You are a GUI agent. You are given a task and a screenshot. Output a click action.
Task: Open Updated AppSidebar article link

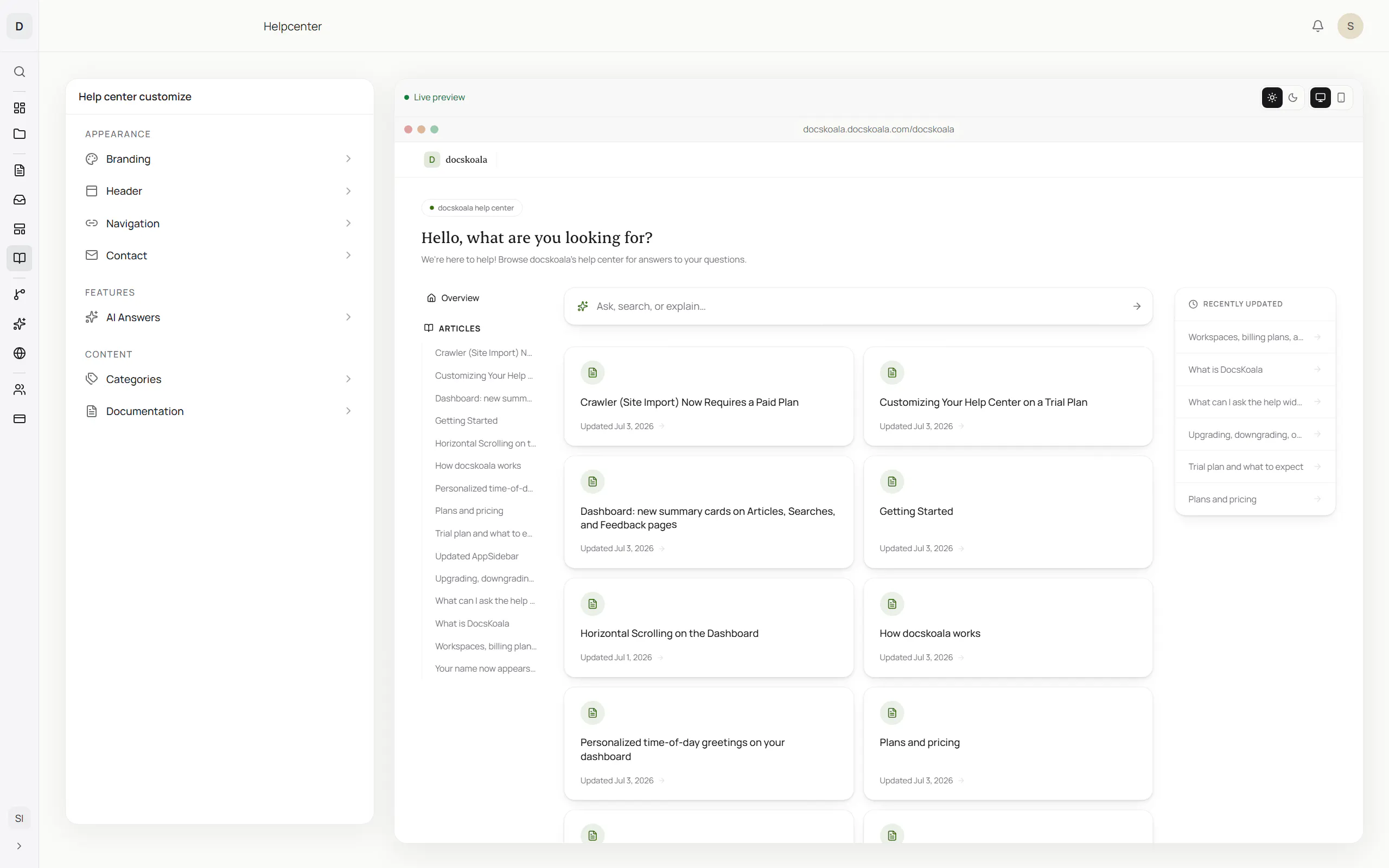click(x=476, y=556)
